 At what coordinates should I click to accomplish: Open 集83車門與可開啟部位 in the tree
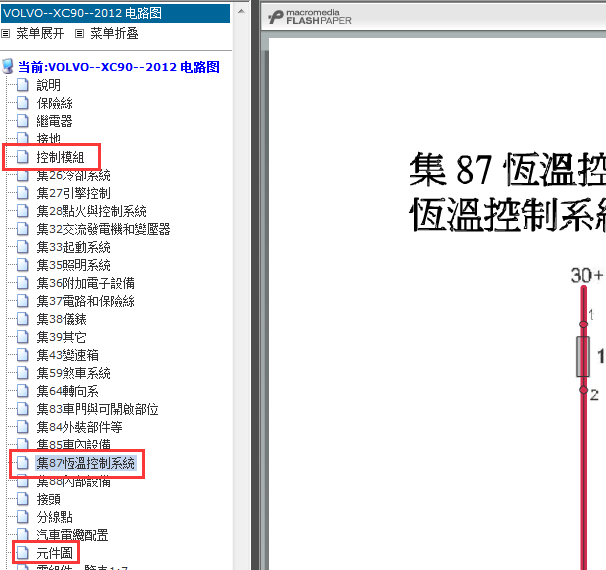[x=97, y=409]
